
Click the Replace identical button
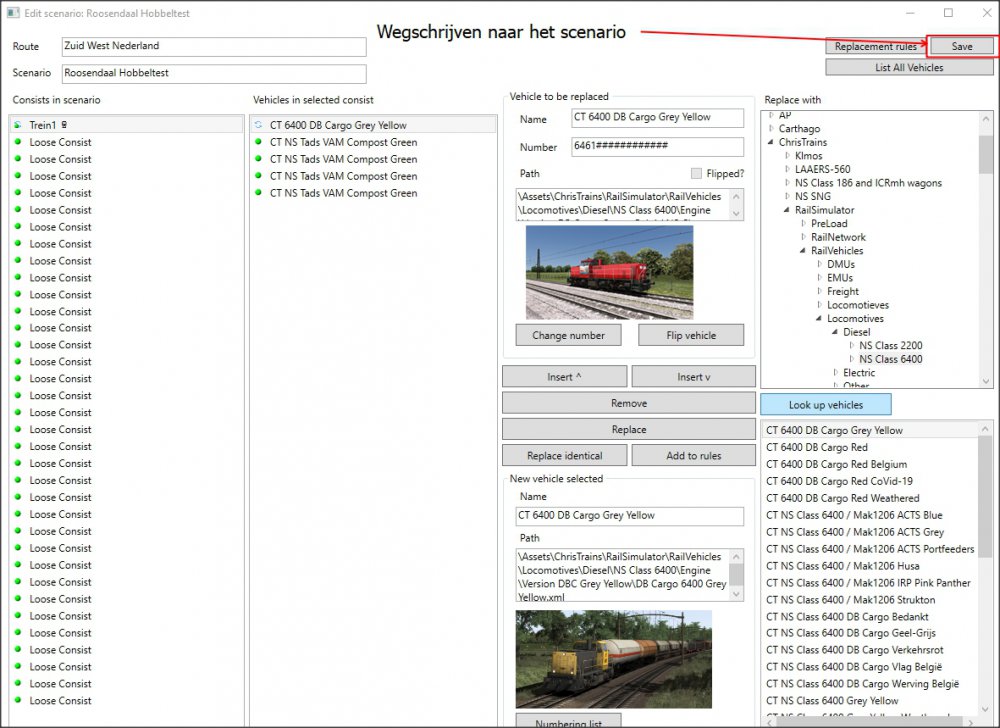tap(564, 456)
